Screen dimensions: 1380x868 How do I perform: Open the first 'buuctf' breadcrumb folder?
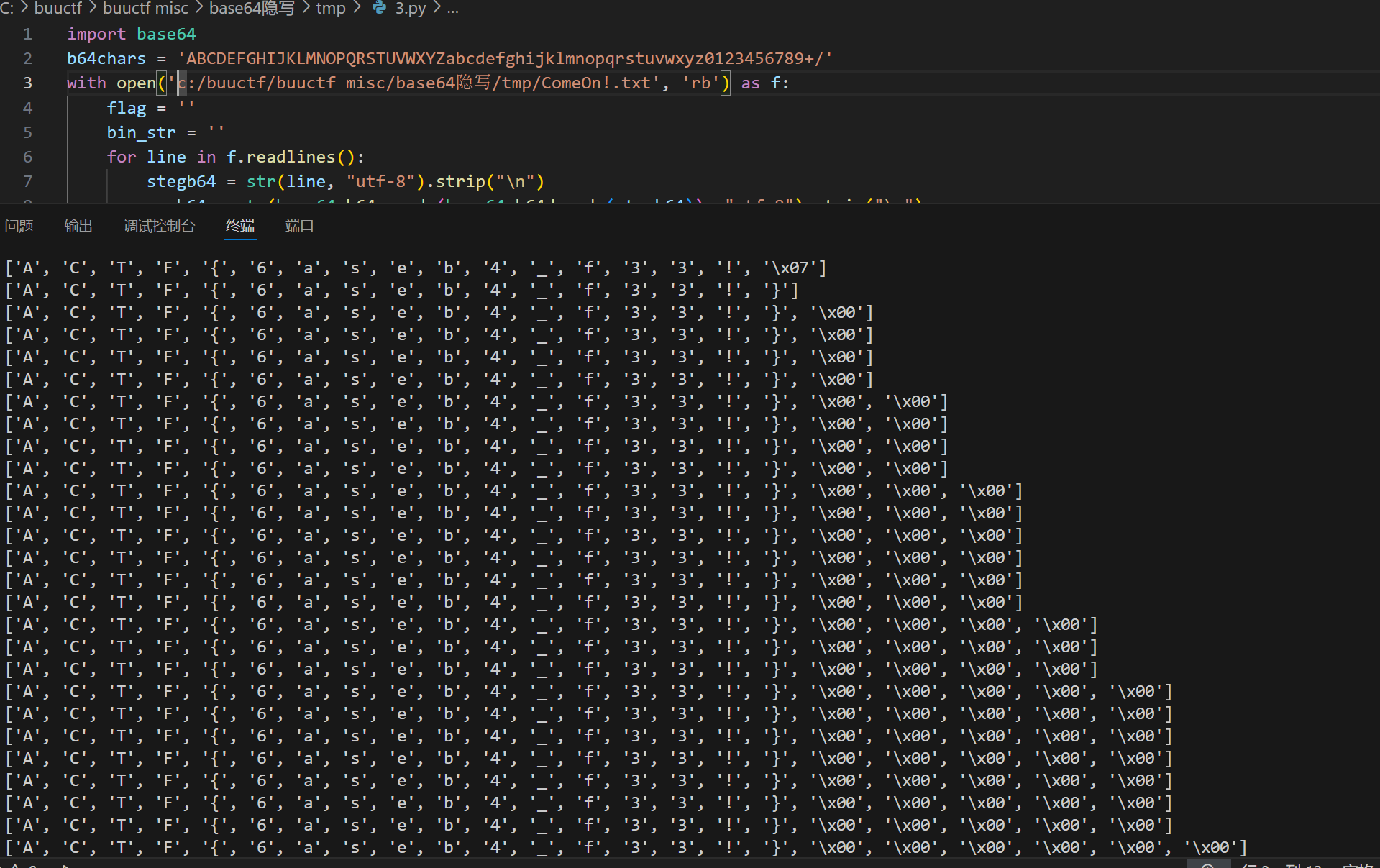click(58, 8)
